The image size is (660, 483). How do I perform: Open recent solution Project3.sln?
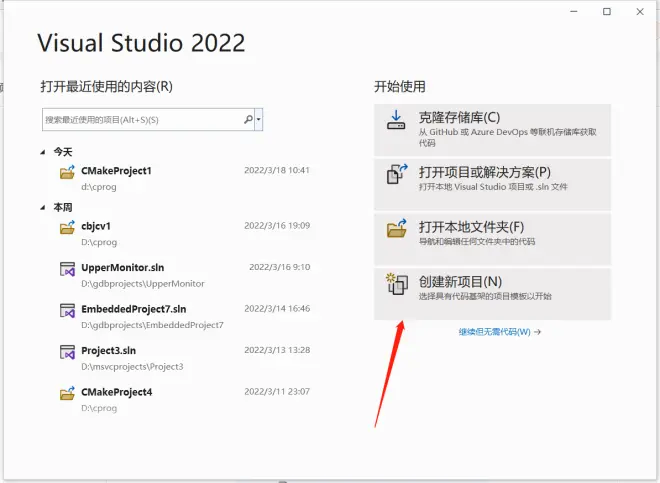tap(185, 358)
